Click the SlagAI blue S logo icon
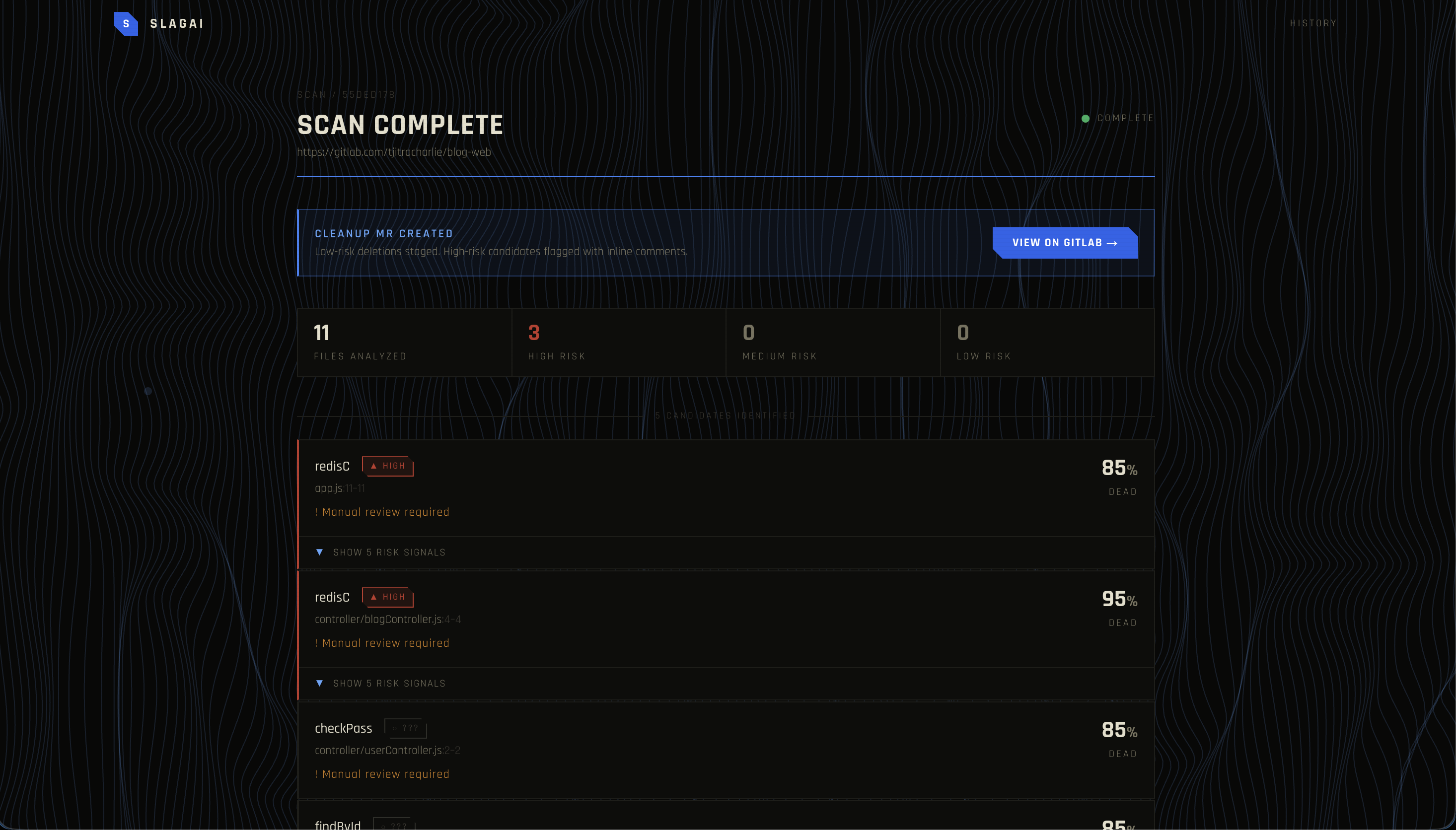 (x=126, y=23)
